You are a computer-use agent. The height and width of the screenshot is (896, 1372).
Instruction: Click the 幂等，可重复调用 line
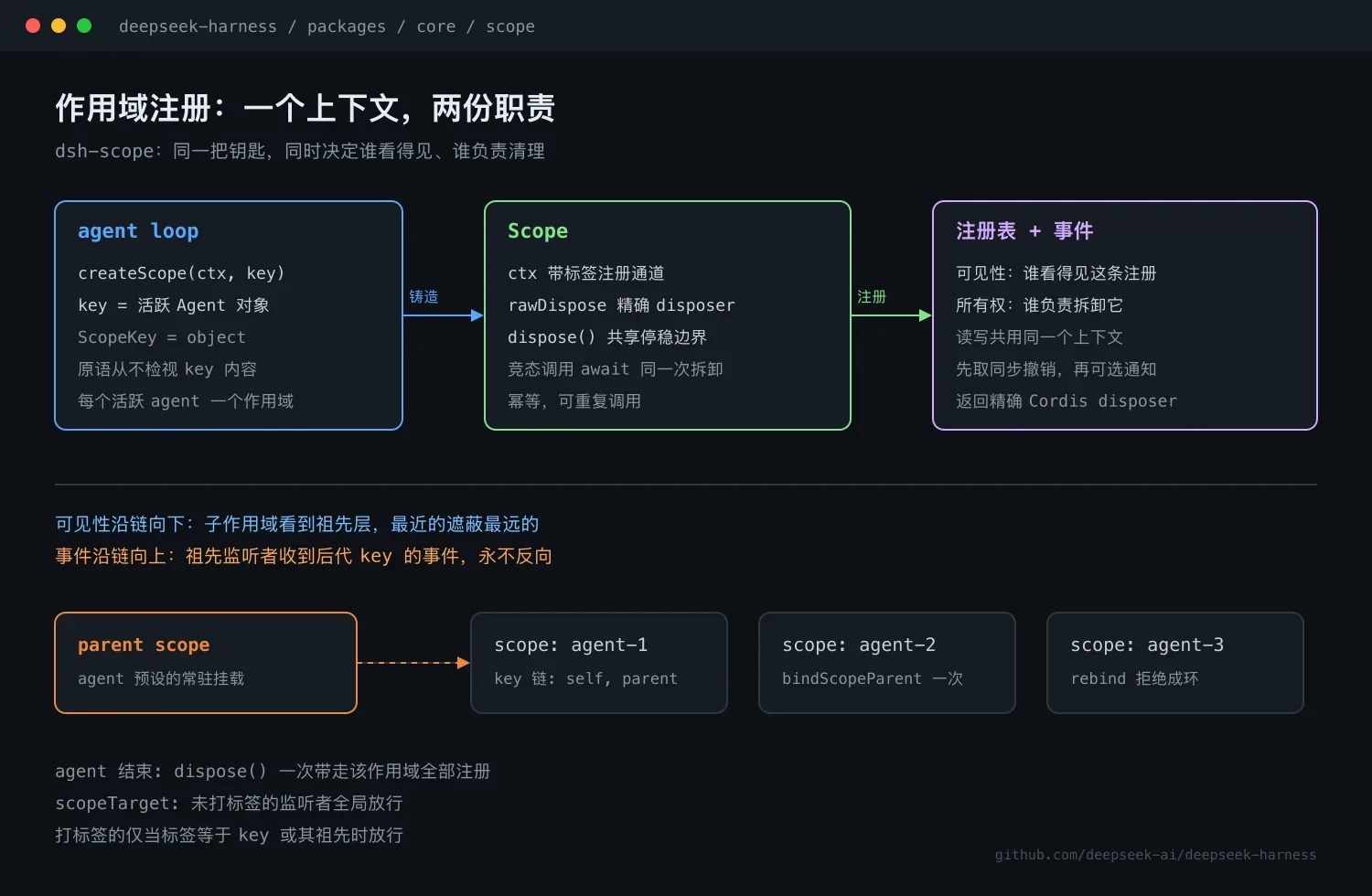pyautogui.click(x=574, y=401)
